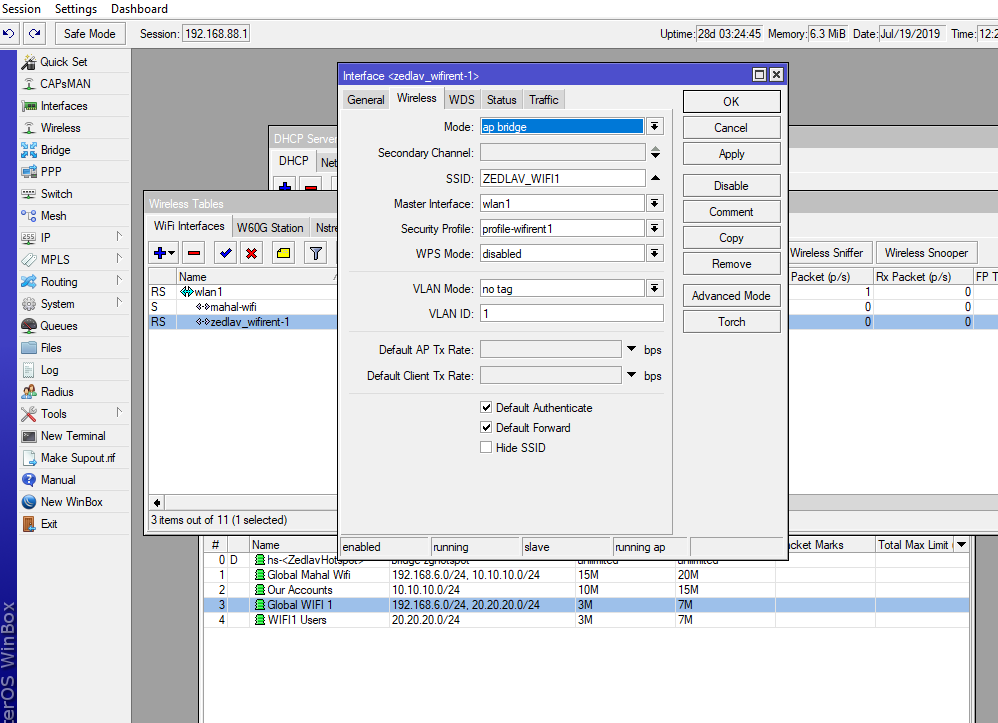Click the funnel filter icon in Wireless Tables
This screenshot has height=723, width=998.
pyautogui.click(x=315, y=253)
